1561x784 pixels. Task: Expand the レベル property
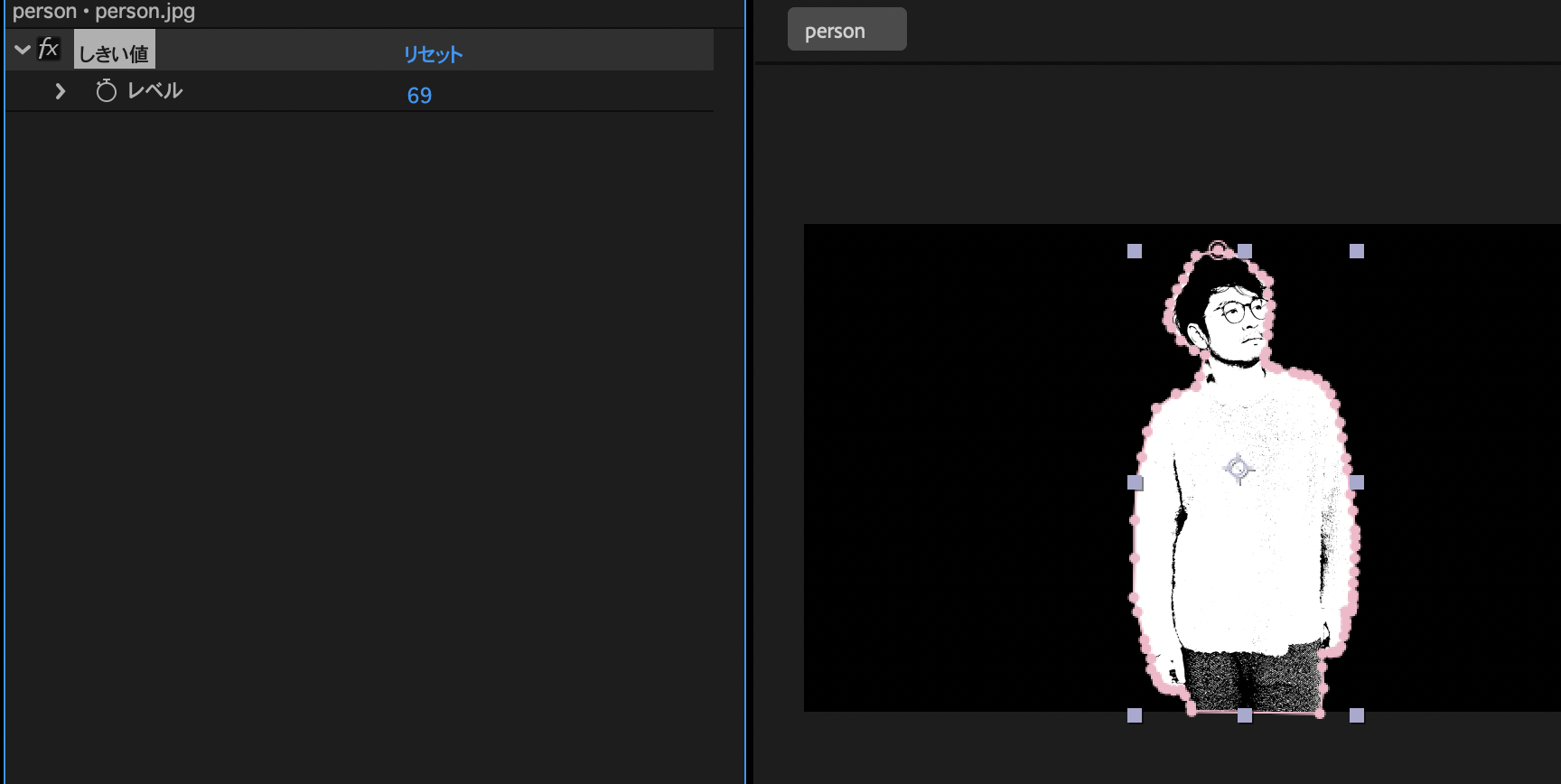pos(60,91)
